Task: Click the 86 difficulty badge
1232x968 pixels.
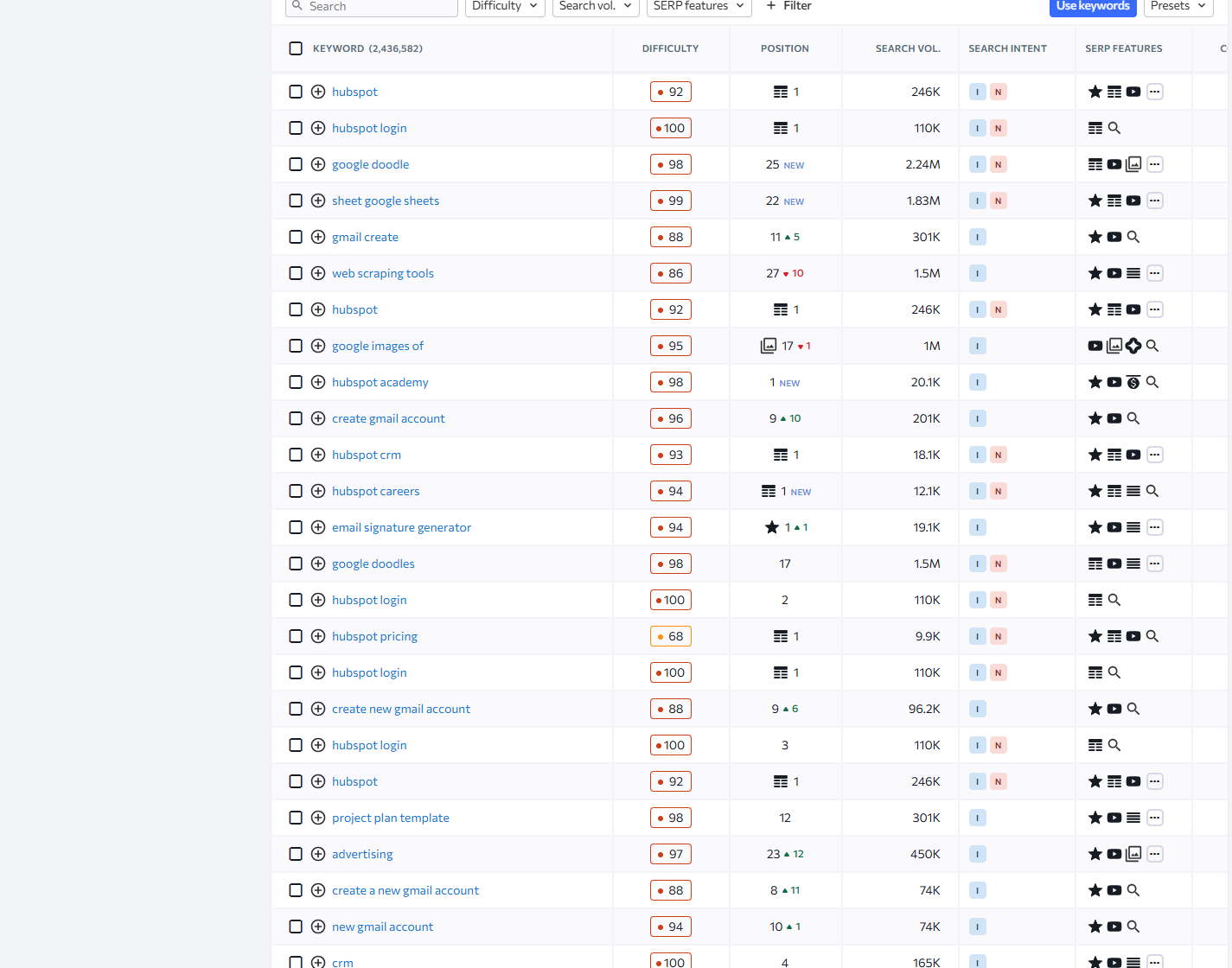Action: coord(671,273)
